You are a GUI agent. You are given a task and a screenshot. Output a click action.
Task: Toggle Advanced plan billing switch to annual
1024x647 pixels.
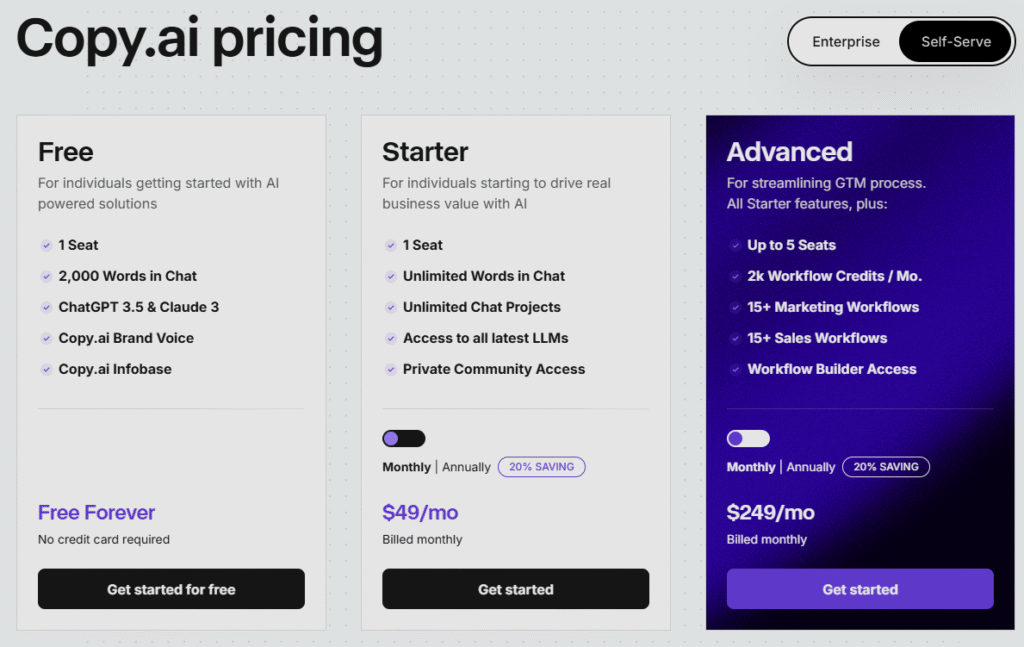[748, 438]
